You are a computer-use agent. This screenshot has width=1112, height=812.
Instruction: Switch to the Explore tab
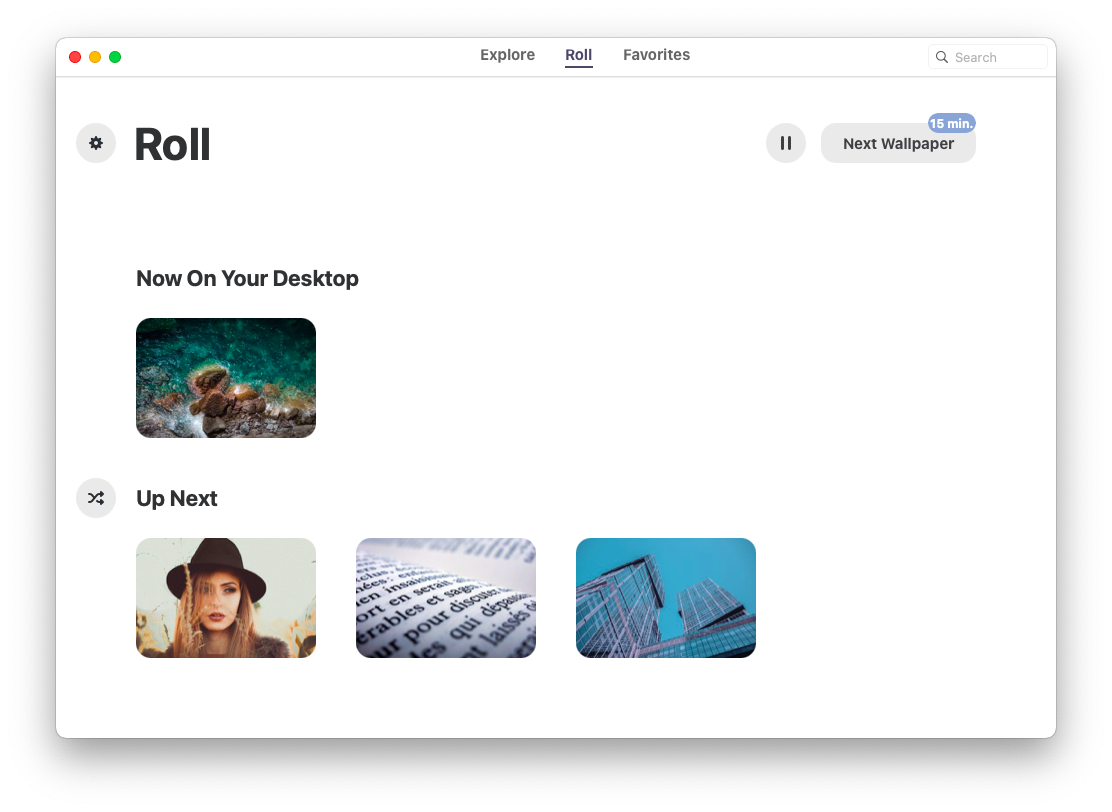(507, 55)
